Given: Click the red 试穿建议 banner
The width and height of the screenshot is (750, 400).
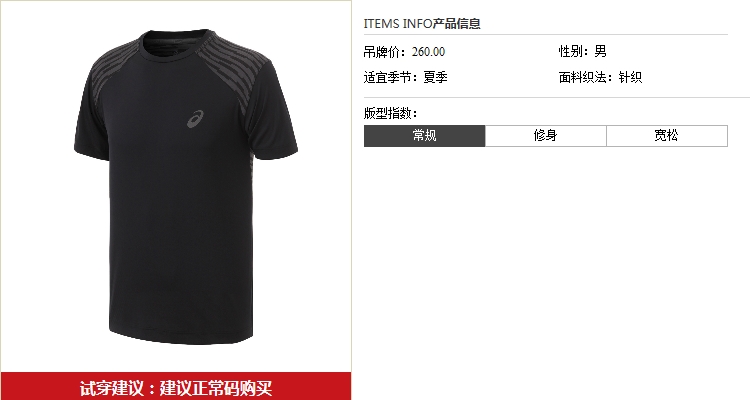Looking at the screenshot, I should [x=176, y=387].
